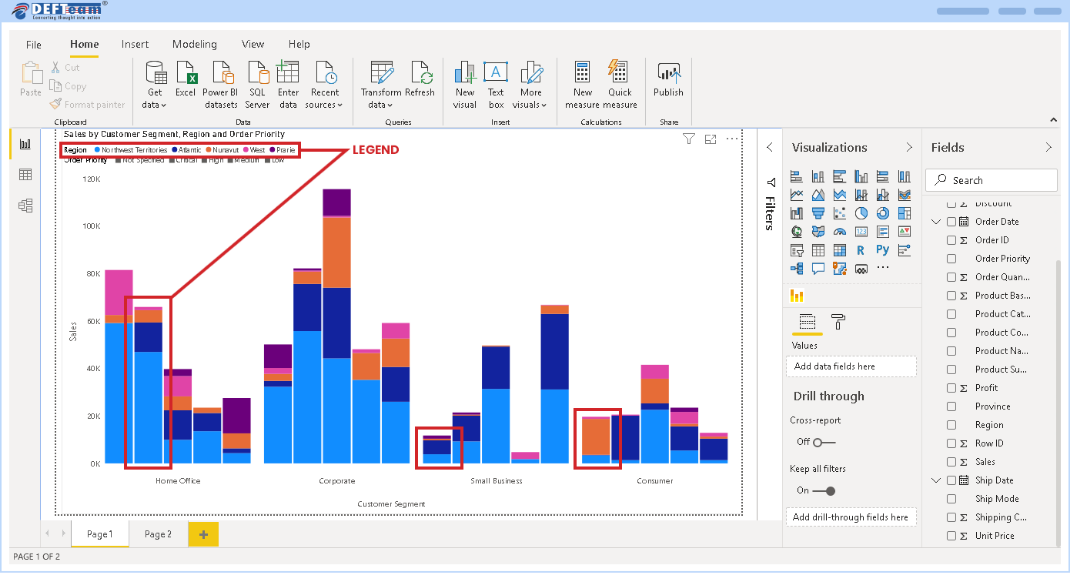Click the Search box in Fields pane
This screenshot has width=1070, height=573.
(x=990, y=180)
